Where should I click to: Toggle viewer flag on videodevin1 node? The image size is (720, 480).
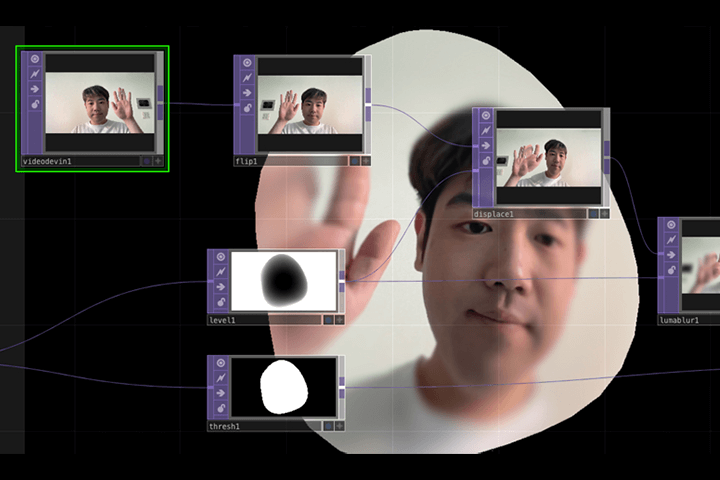[33, 60]
